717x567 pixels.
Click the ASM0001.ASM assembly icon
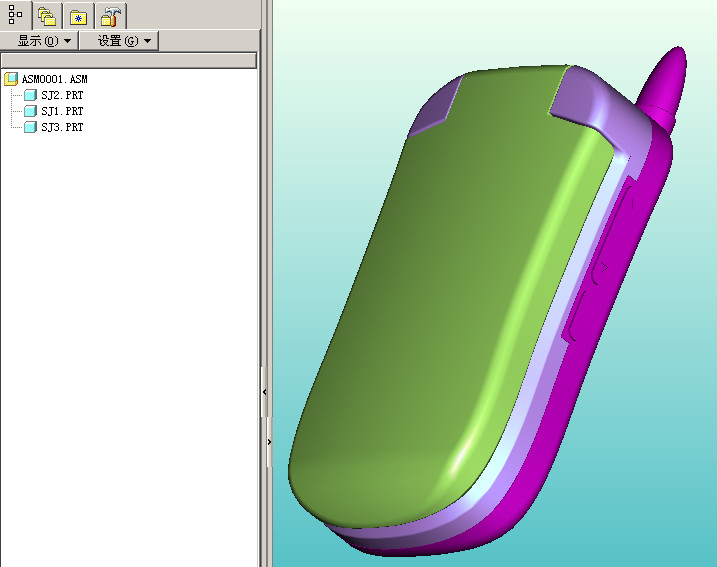tap(11, 79)
